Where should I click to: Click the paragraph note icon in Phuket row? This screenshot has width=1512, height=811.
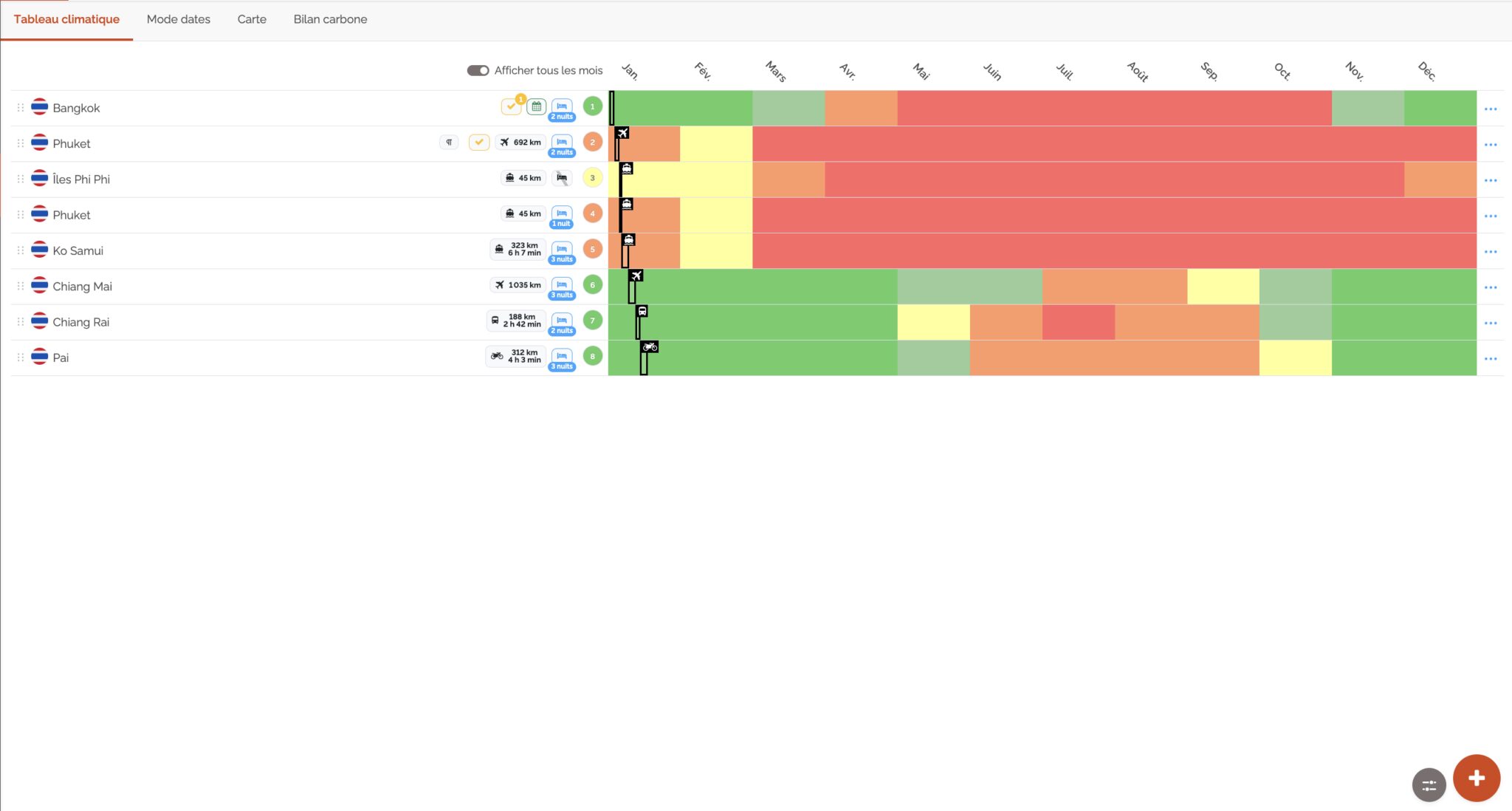(x=449, y=142)
